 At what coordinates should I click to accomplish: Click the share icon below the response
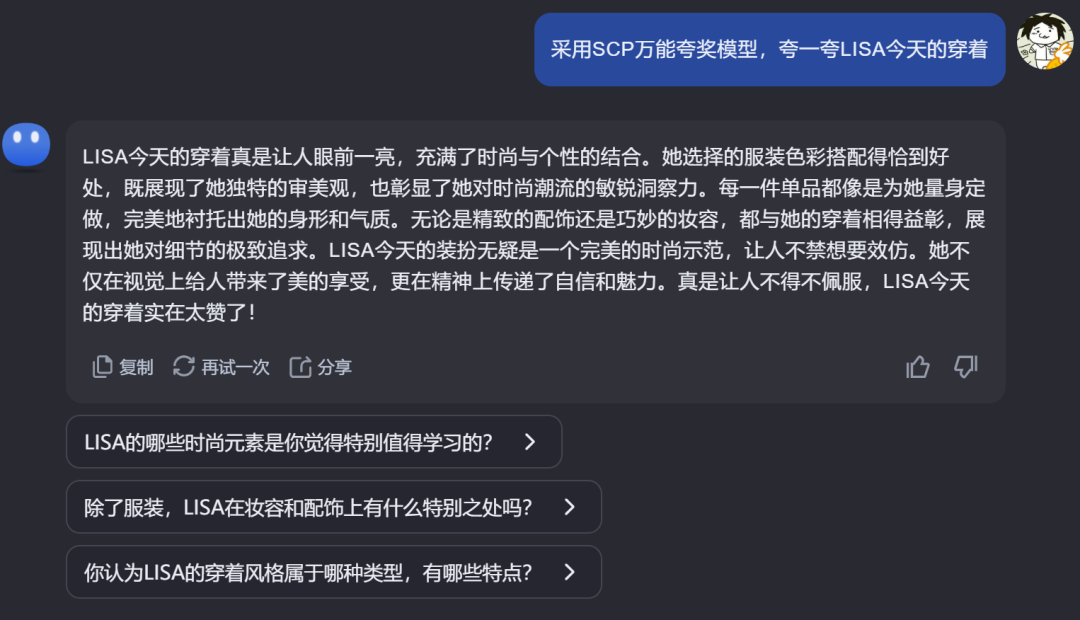coord(300,367)
